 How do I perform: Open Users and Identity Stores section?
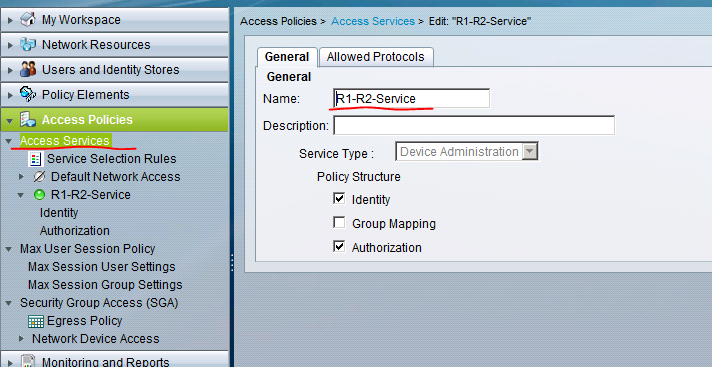(115, 69)
